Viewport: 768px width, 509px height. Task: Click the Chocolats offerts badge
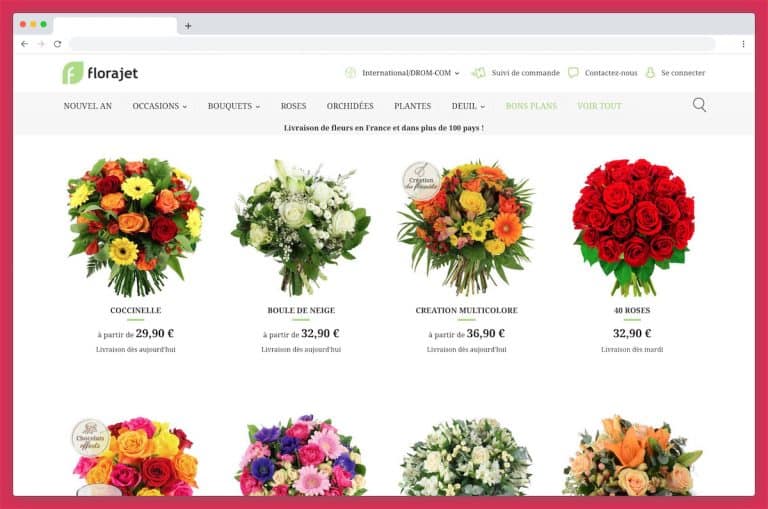[x=90, y=437]
